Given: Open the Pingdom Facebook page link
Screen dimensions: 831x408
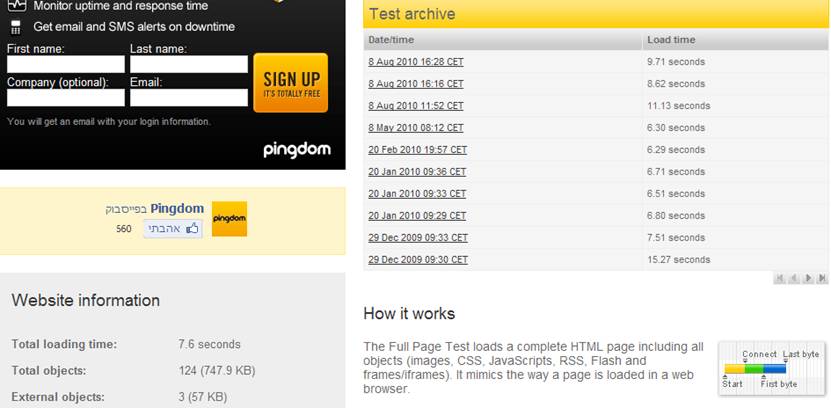Looking at the screenshot, I should [177, 208].
